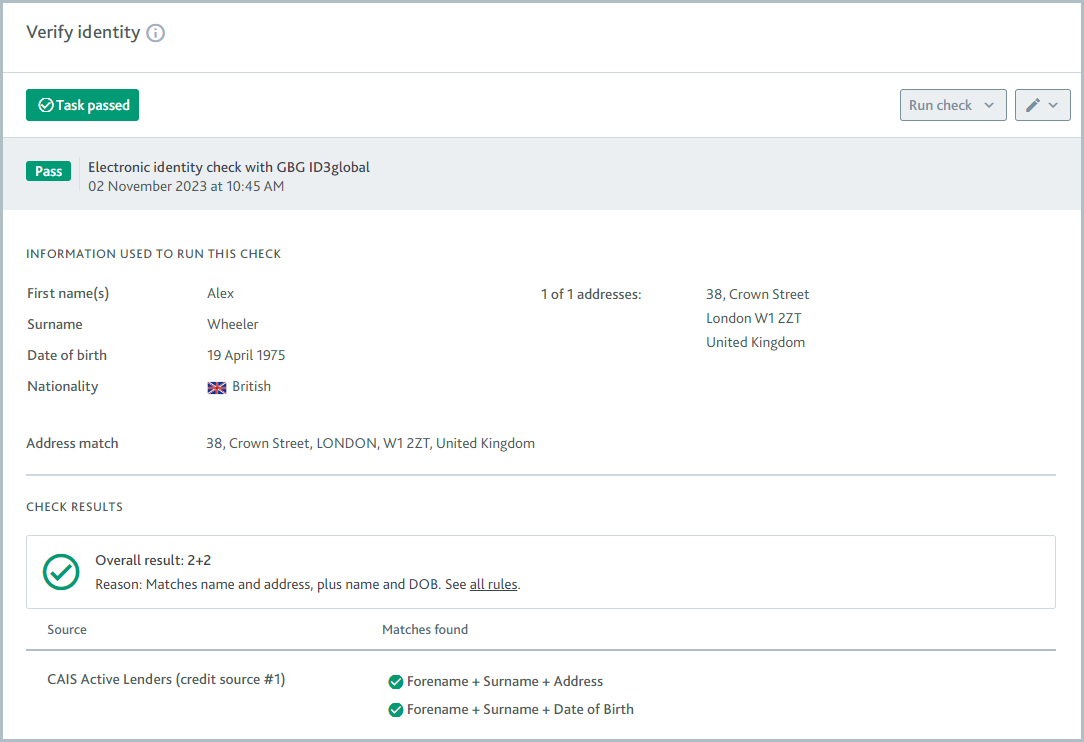This screenshot has width=1084, height=742.
Task: Click the green circled check next to Overall result
Action: coord(60,572)
